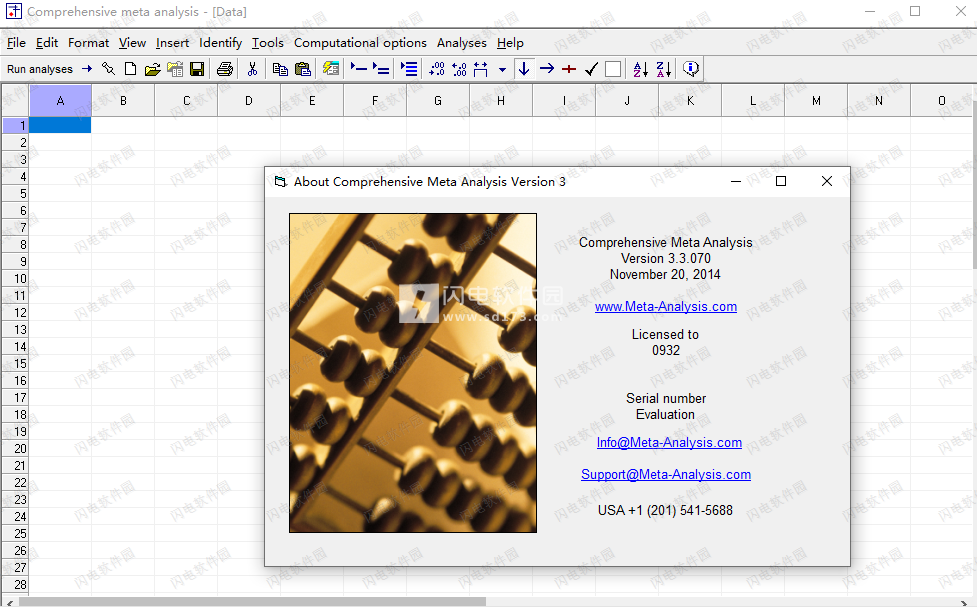Click the double-line arrow row icon
The height and width of the screenshot is (607, 977).
coord(381,69)
